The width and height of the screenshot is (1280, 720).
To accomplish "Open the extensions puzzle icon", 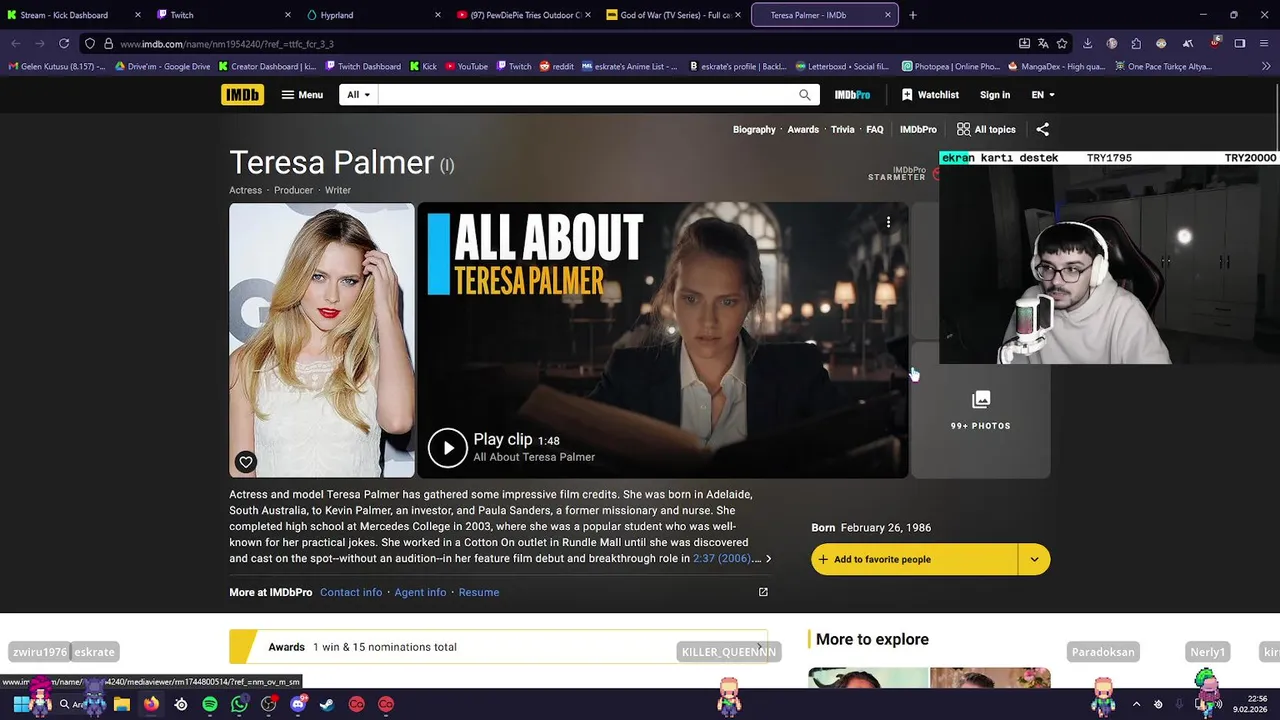I will click(1136, 44).
